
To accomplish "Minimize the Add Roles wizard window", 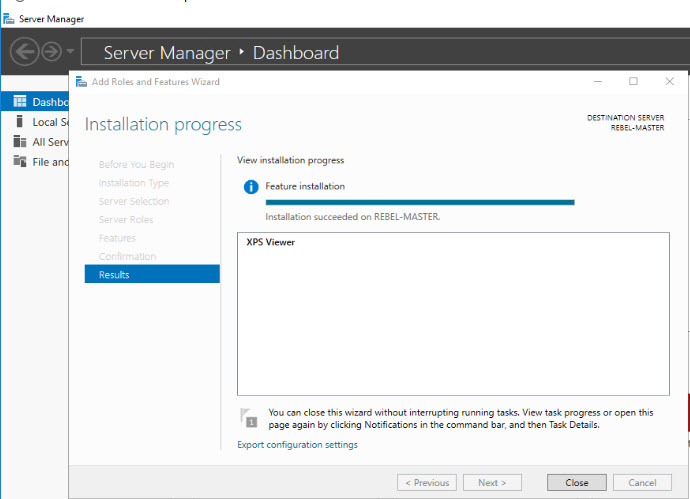I will (598, 81).
